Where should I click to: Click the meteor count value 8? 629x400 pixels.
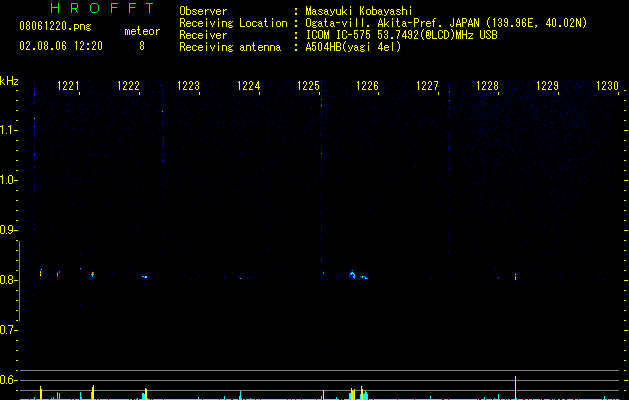click(142, 46)
